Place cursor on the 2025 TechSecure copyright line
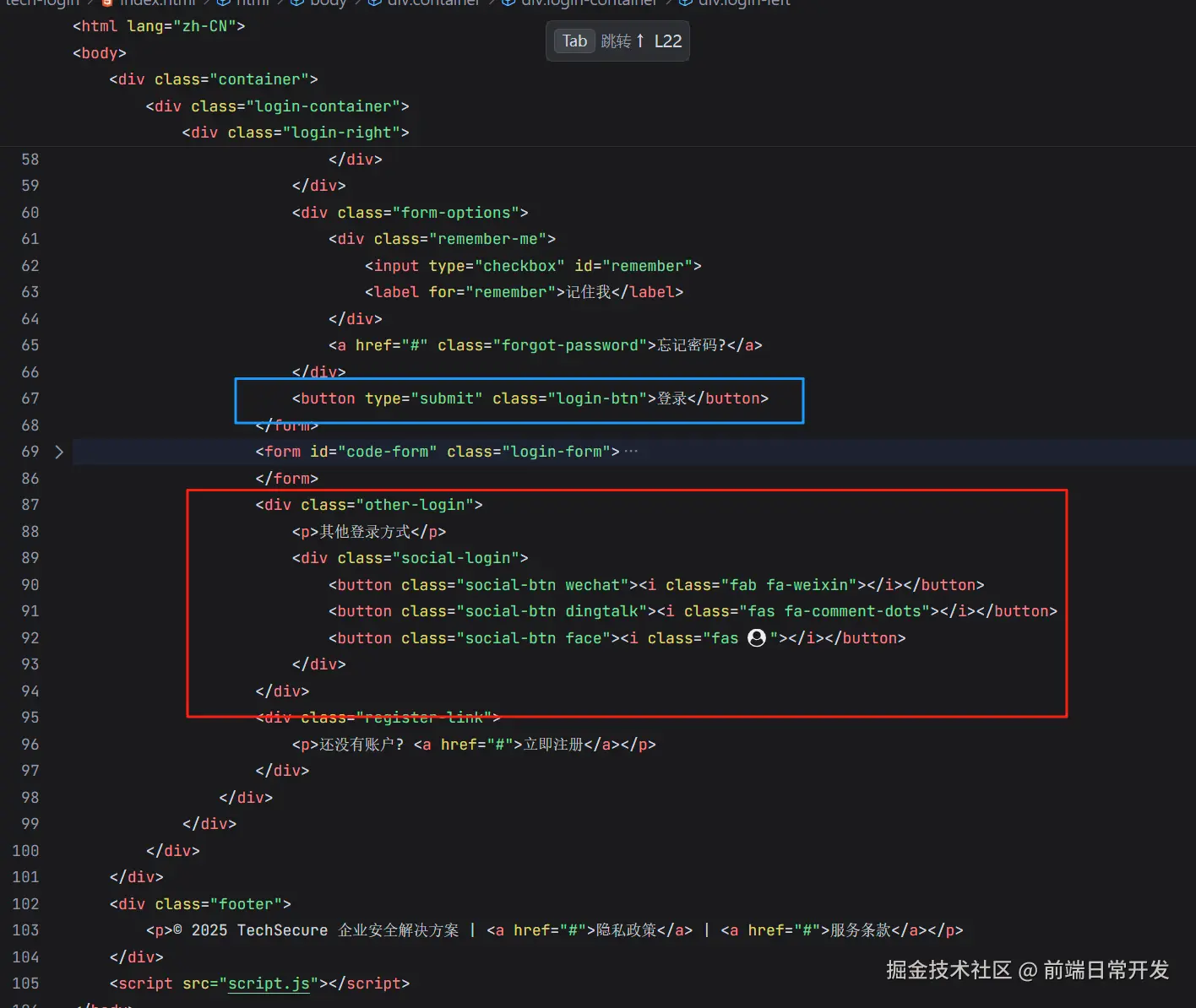This screenshot has height=1008, width=1196. click(555, 930)
